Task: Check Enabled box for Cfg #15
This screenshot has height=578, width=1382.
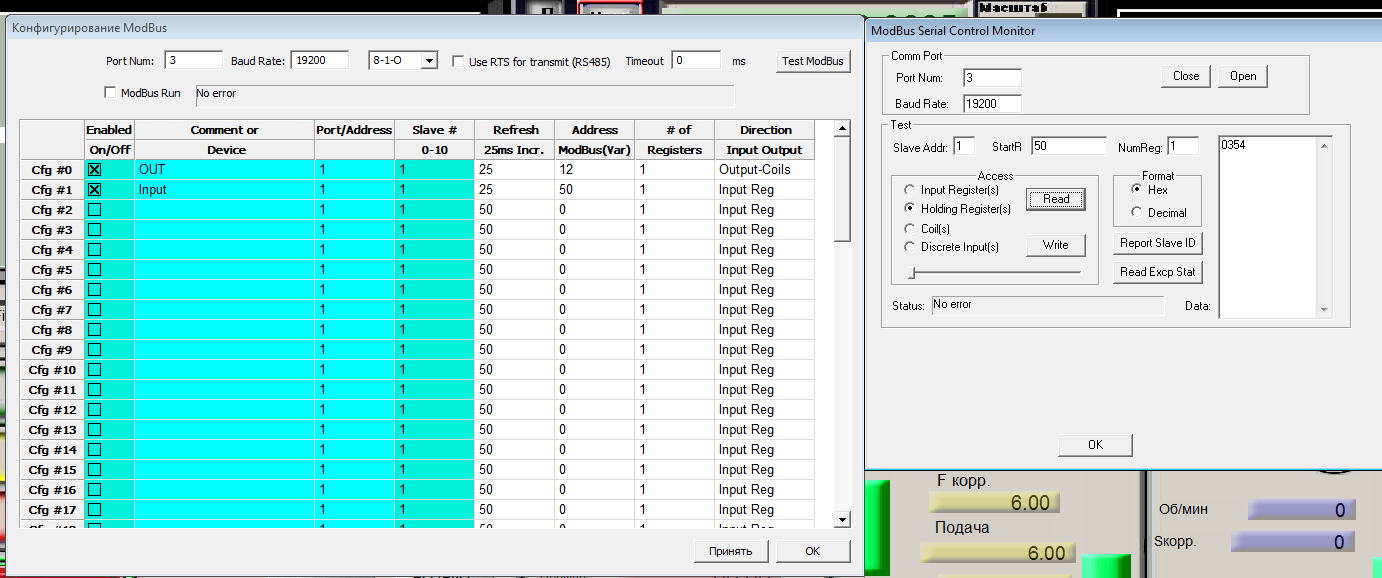Action: [95, 470]
